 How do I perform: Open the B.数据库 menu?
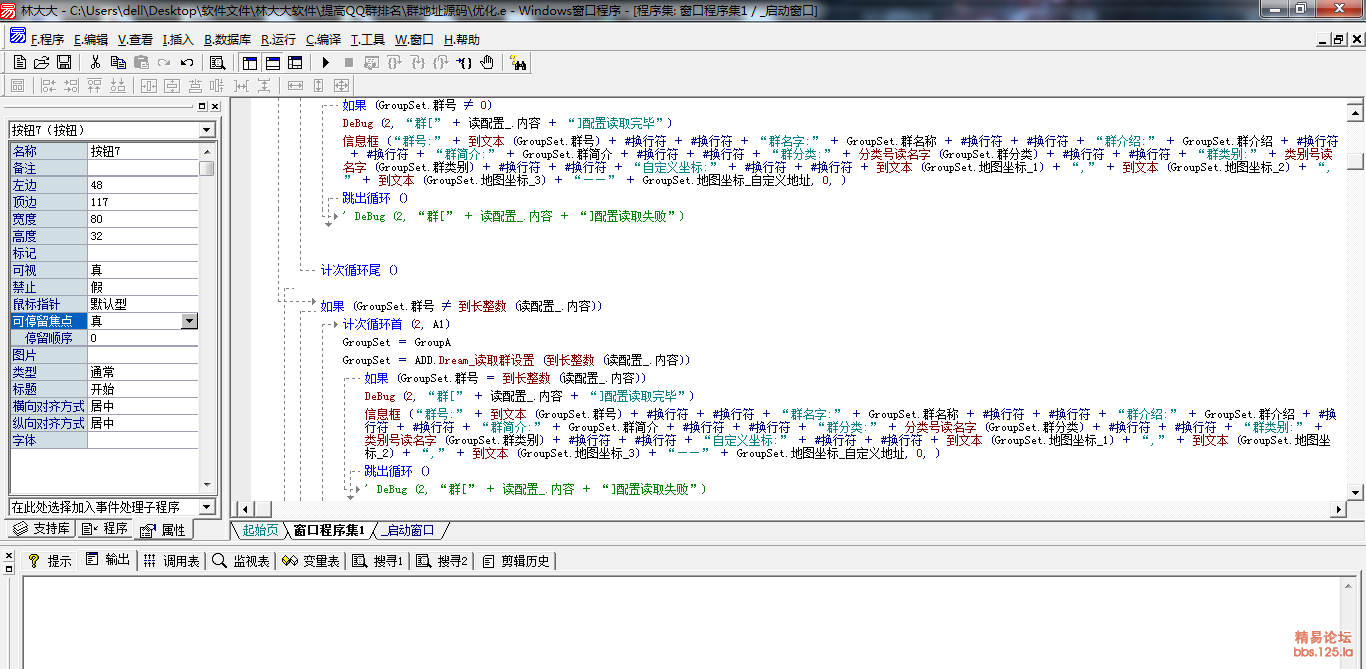[227, 40]
